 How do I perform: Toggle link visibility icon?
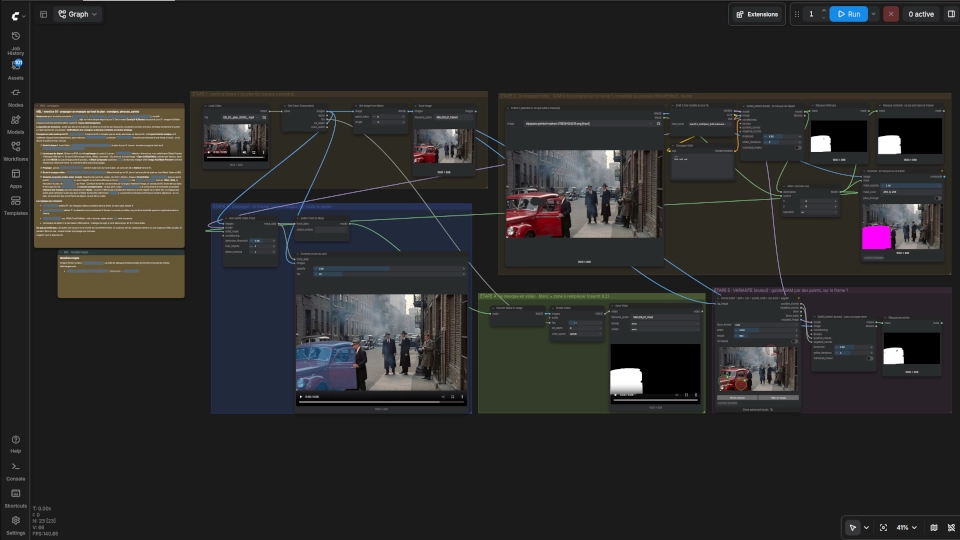951,527
